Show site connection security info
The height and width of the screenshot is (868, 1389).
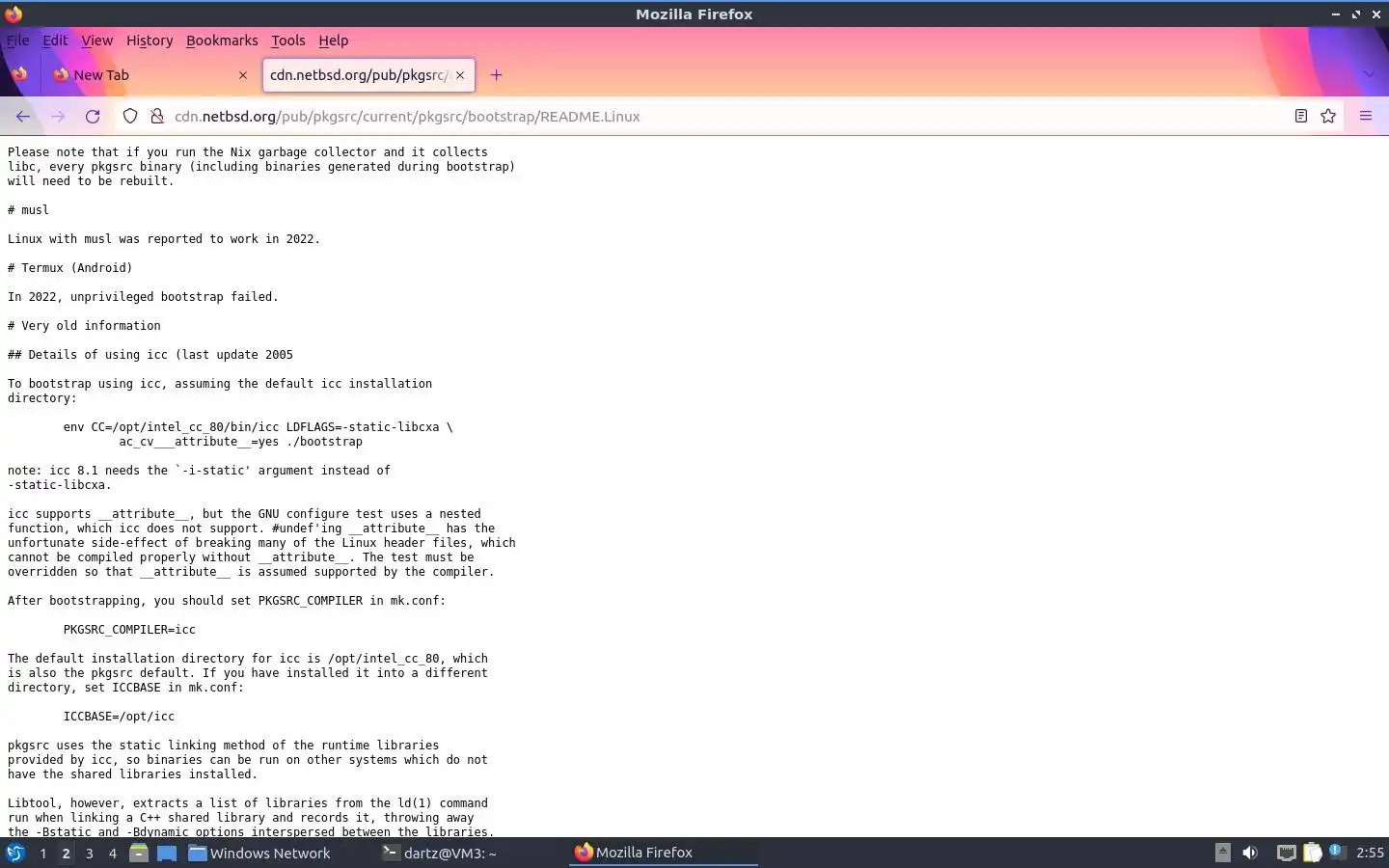point(156,117)
